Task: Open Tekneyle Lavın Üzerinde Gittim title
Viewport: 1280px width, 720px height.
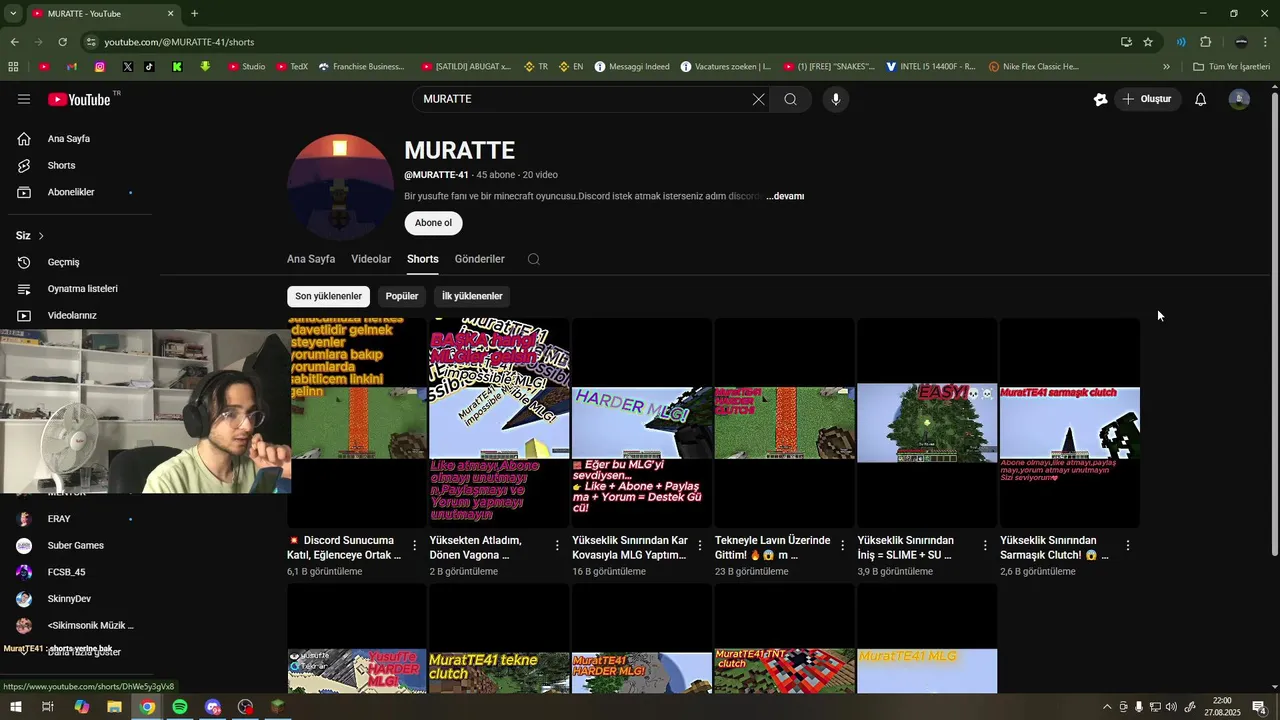Action: point(772,547)
